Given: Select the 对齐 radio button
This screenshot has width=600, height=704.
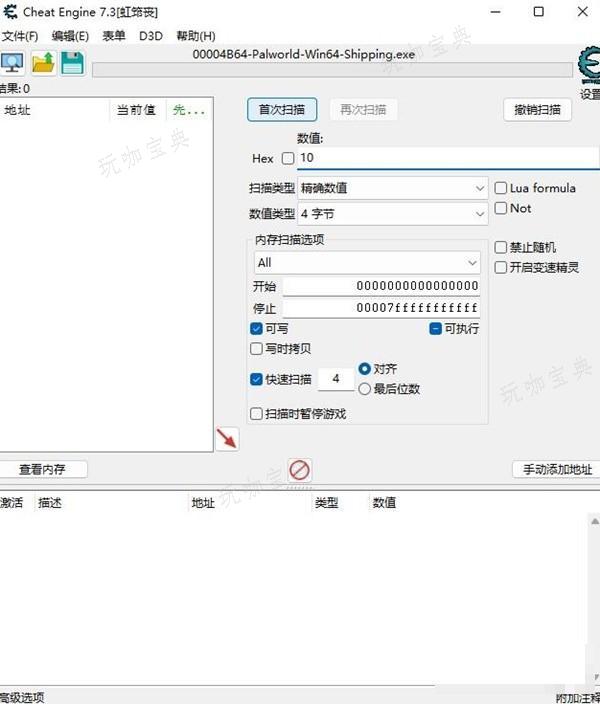Looking at the screenshot, I should [x=365, y=369].
